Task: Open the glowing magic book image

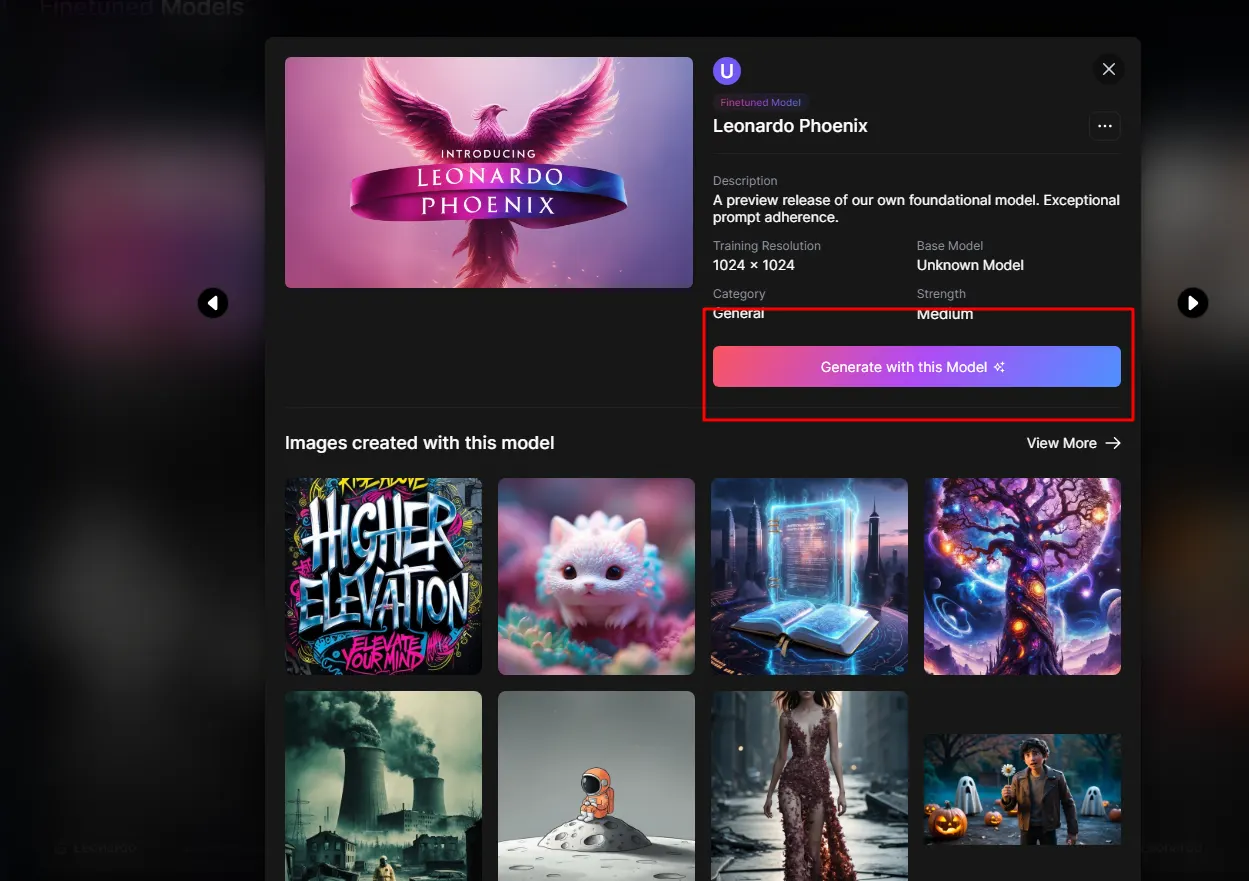Action: [809, 576]
